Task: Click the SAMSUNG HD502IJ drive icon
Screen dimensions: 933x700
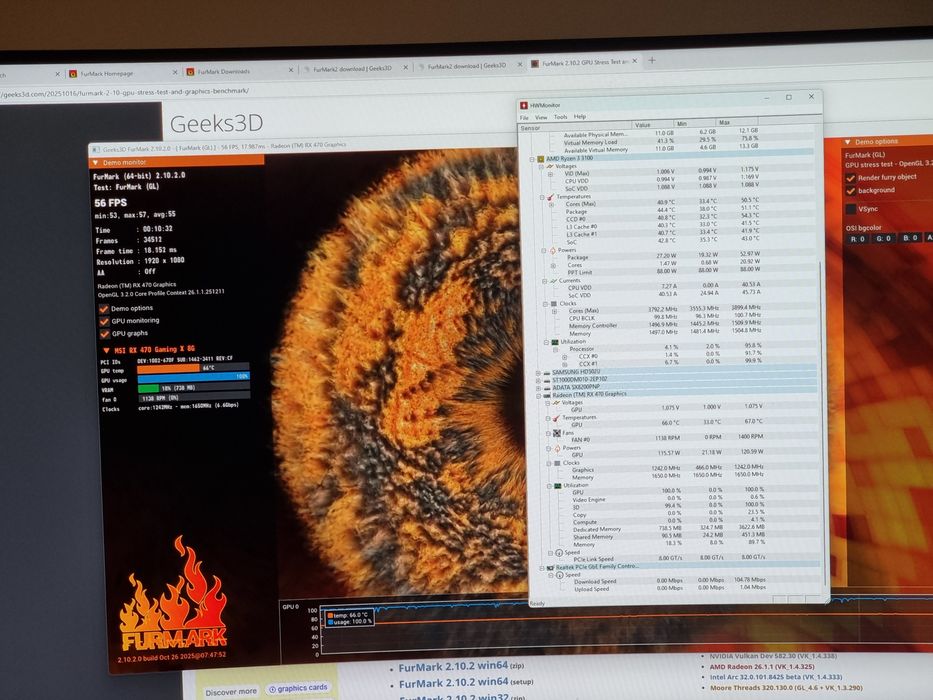Action: 546,373
